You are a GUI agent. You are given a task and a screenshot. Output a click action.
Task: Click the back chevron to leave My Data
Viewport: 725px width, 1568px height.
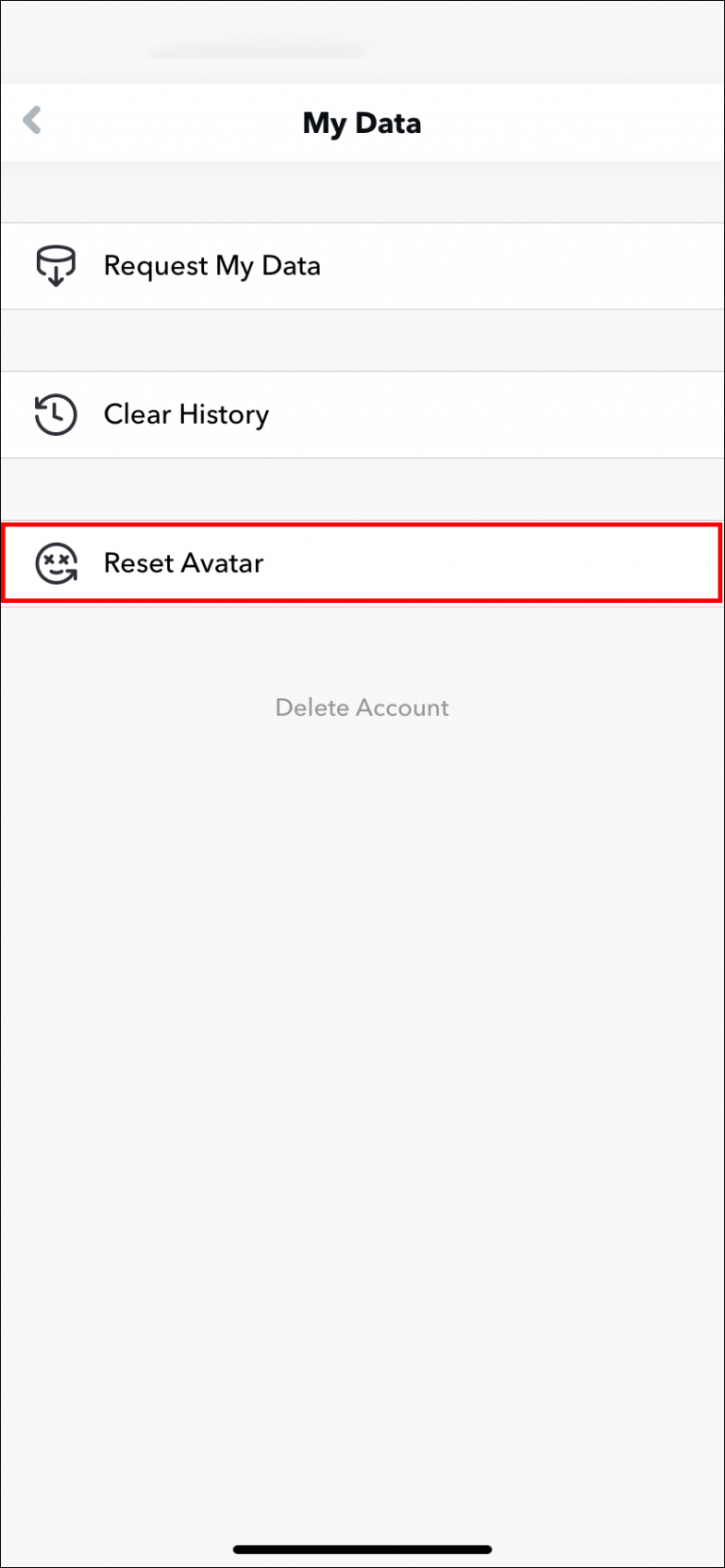[32, 121]
